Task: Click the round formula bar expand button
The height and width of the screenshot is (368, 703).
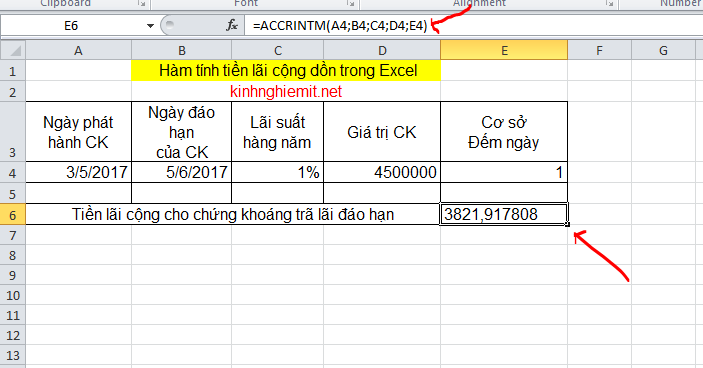Action: [169, 26]
